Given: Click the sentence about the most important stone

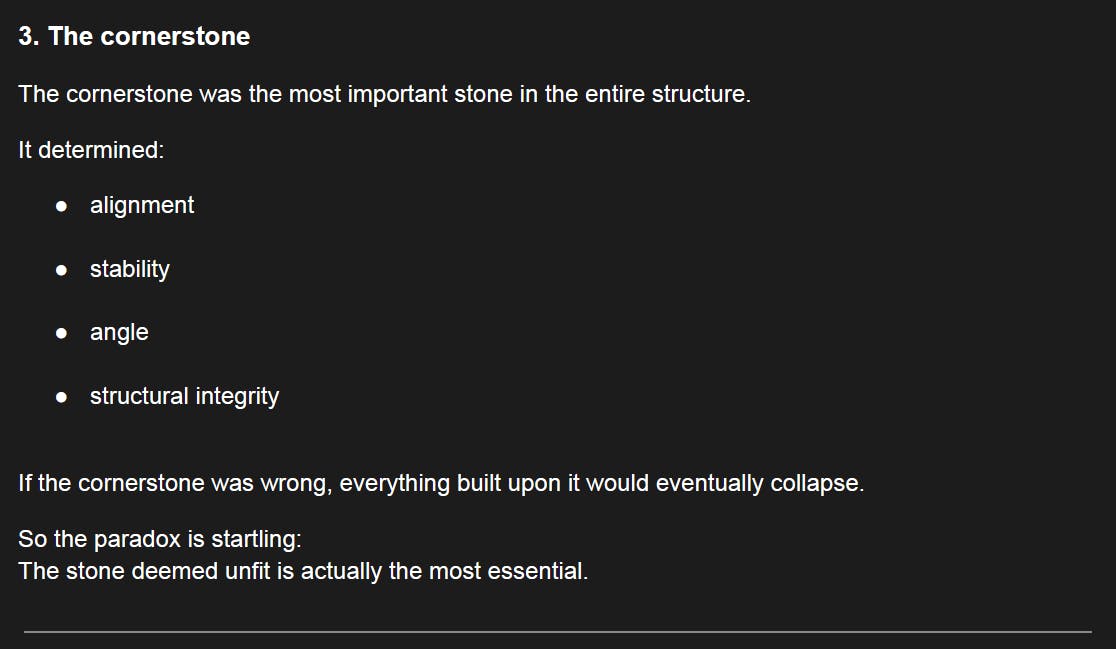Looking at the screenshot, I should [x=384, y=95].
